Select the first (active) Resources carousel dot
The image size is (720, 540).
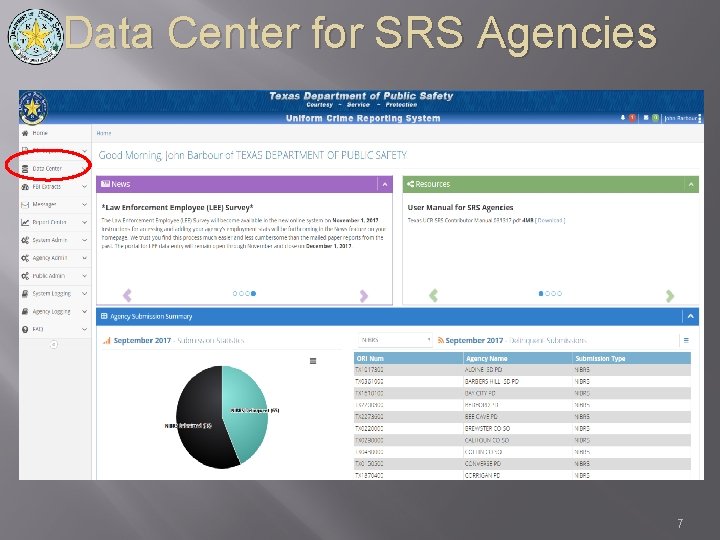pos(541,293)
